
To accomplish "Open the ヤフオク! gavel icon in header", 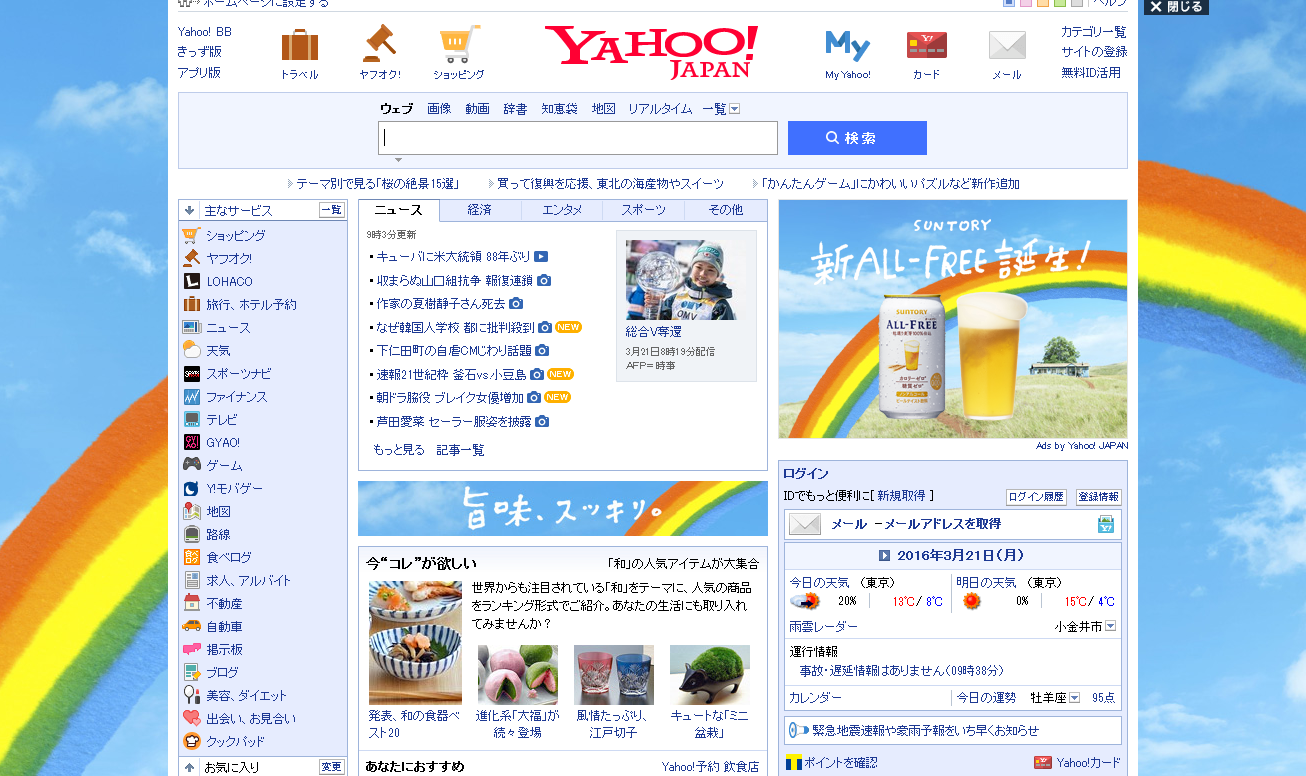I will point(380,43).
